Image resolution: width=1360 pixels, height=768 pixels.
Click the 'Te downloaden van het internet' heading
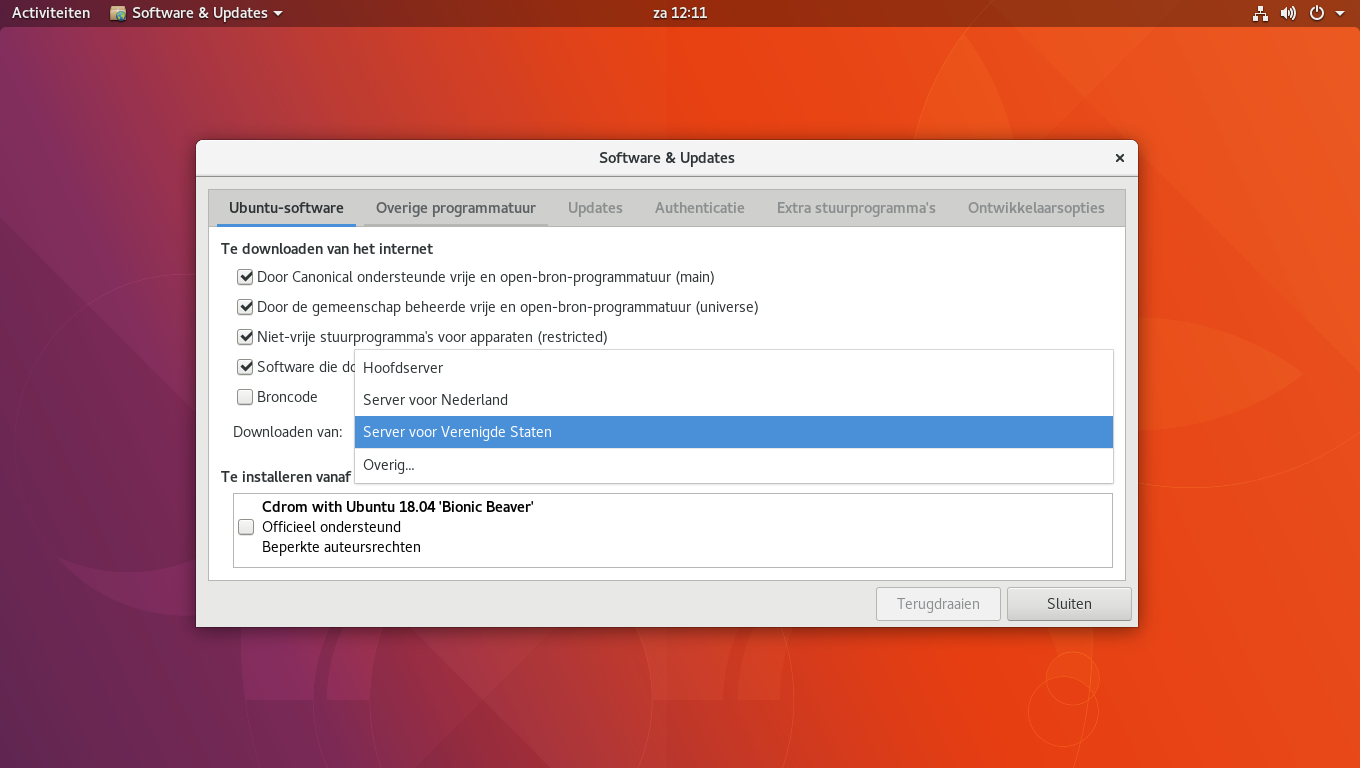click(x=327, y=248)
